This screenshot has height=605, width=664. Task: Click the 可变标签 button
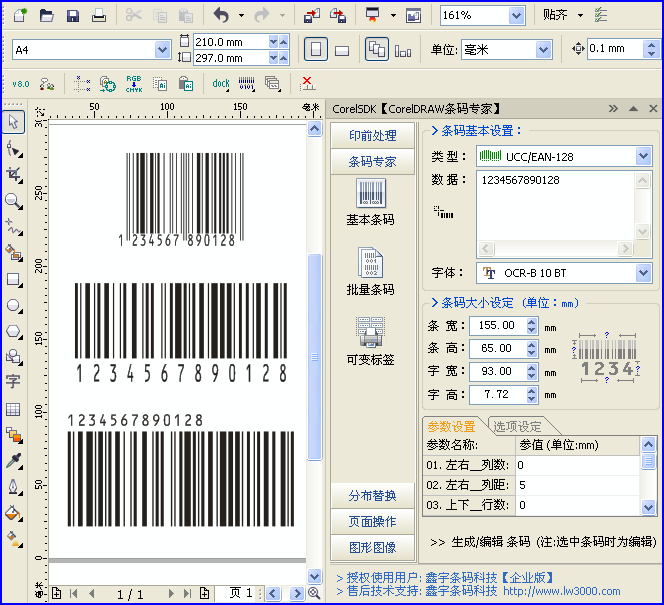point(371,341)
